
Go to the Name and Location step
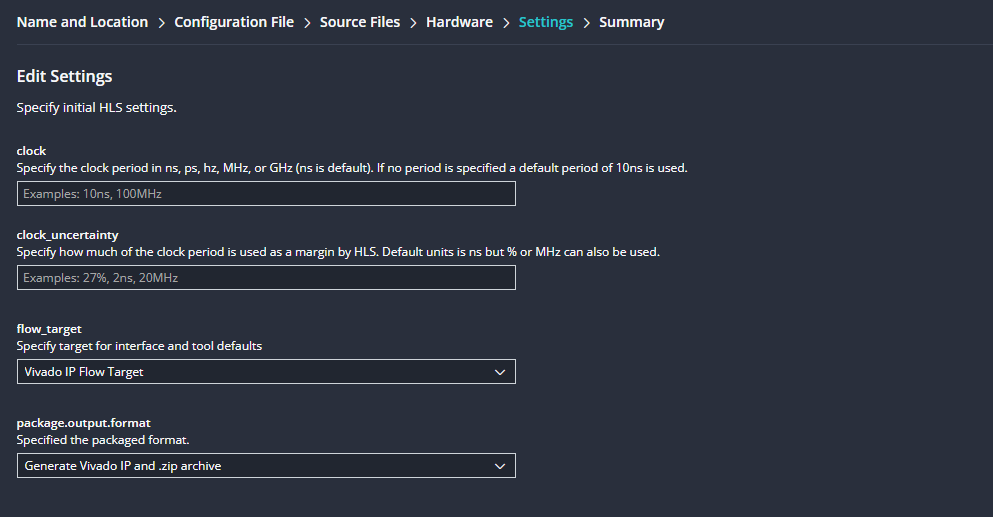pyautogui.click(x=82, y=22)
